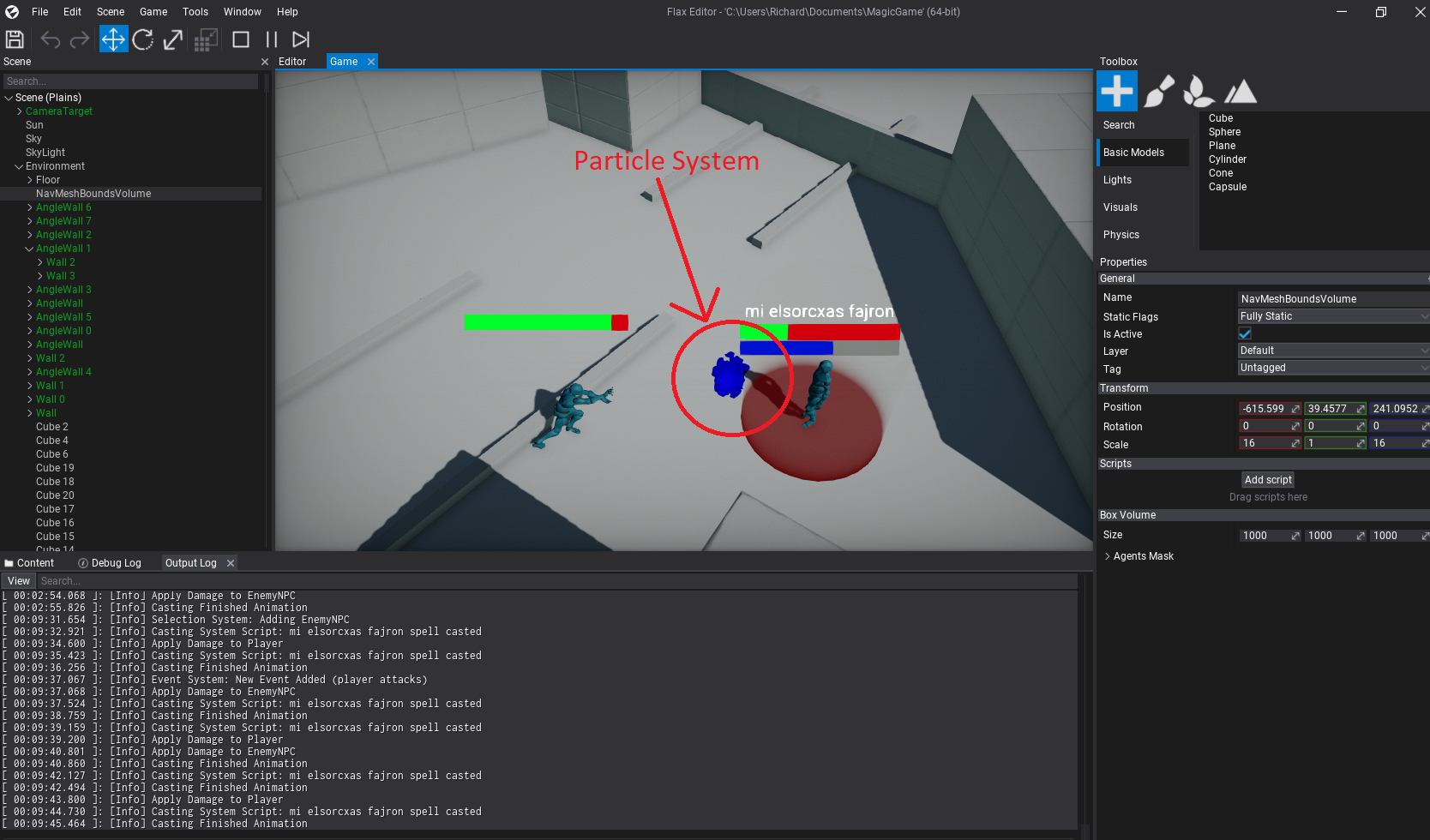1430x840 pixels.
Task: Select the Rotate transform tool
Action: pyautogui.click(x=143, y=39)
